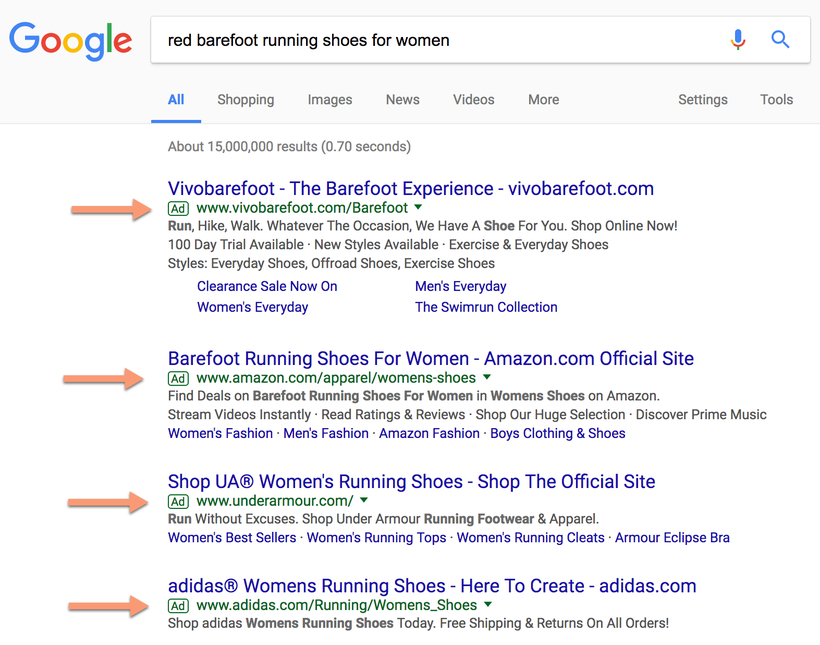Open the Settings menu

tap(703, 99)
